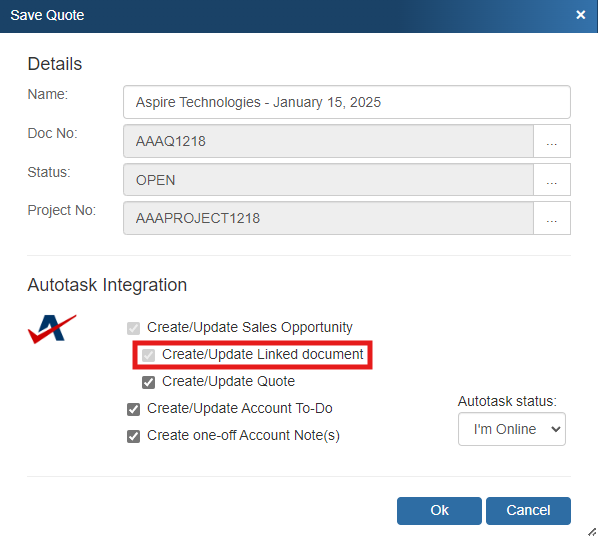Viewport: 598px width, 537px height.
Task: Toggle Create/Update Linked document checkbox
Action: (148, 355)
